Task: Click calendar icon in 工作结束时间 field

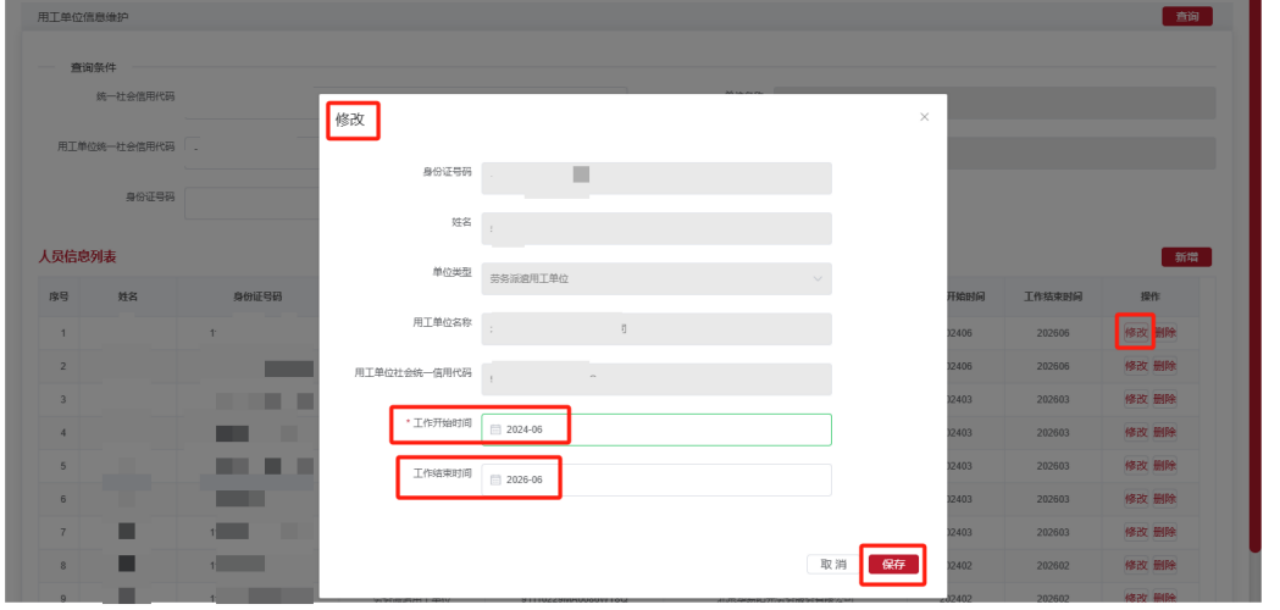Action: coord(495,480)
